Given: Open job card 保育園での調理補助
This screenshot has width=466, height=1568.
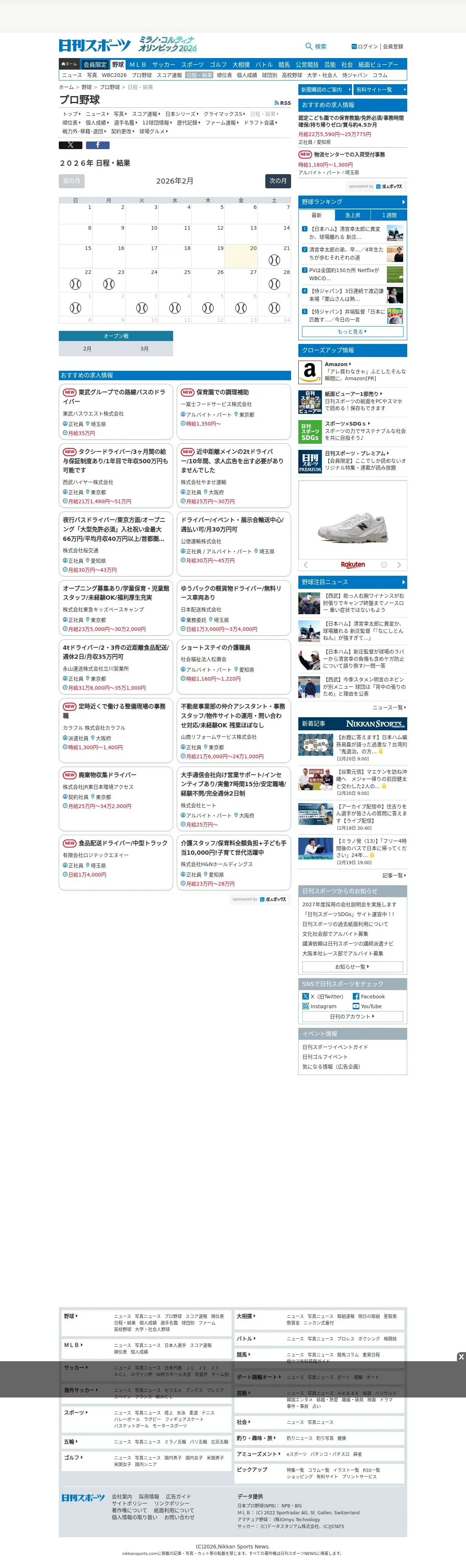Looking at the screenshot, I should [233, 411].
